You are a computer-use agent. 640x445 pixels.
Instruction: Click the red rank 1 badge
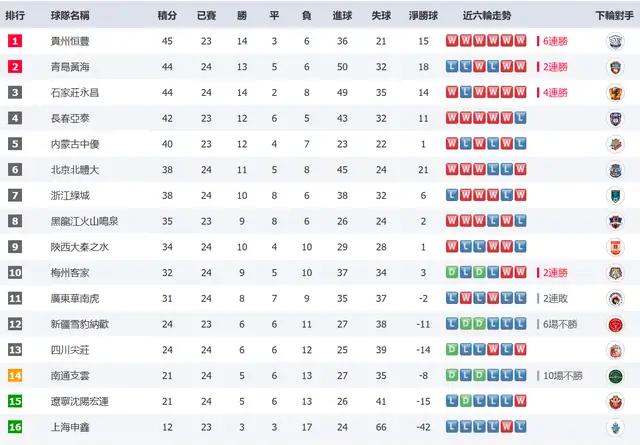[x=15, y=41]
